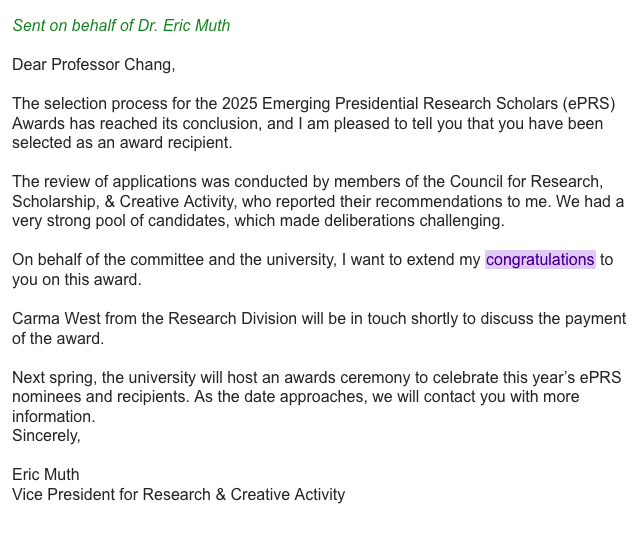
Task: Click the name "Carma West"
Action: [x=56, y=319]
